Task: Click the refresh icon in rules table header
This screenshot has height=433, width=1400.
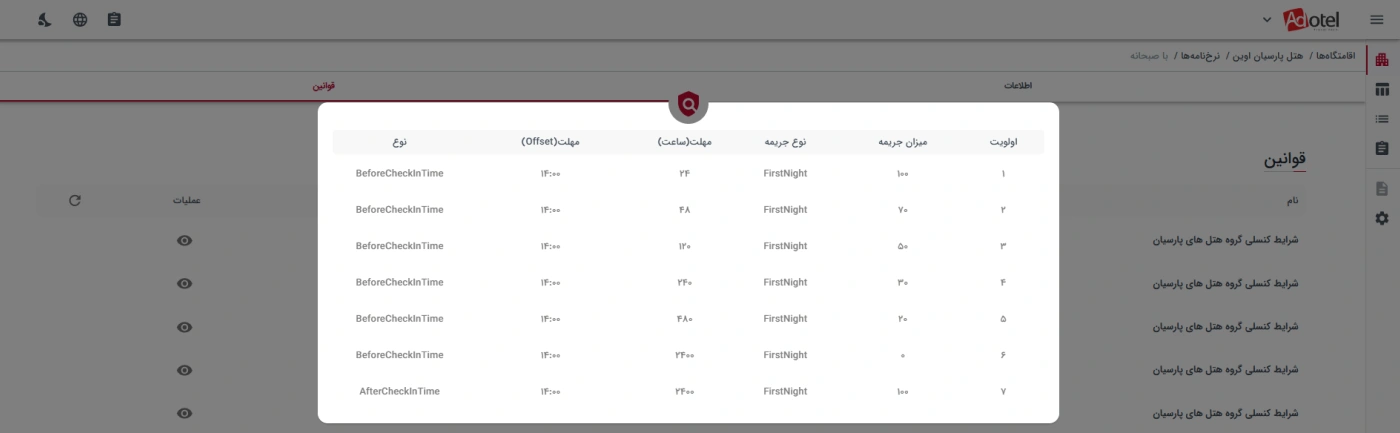Action: (x=75, y=200)
